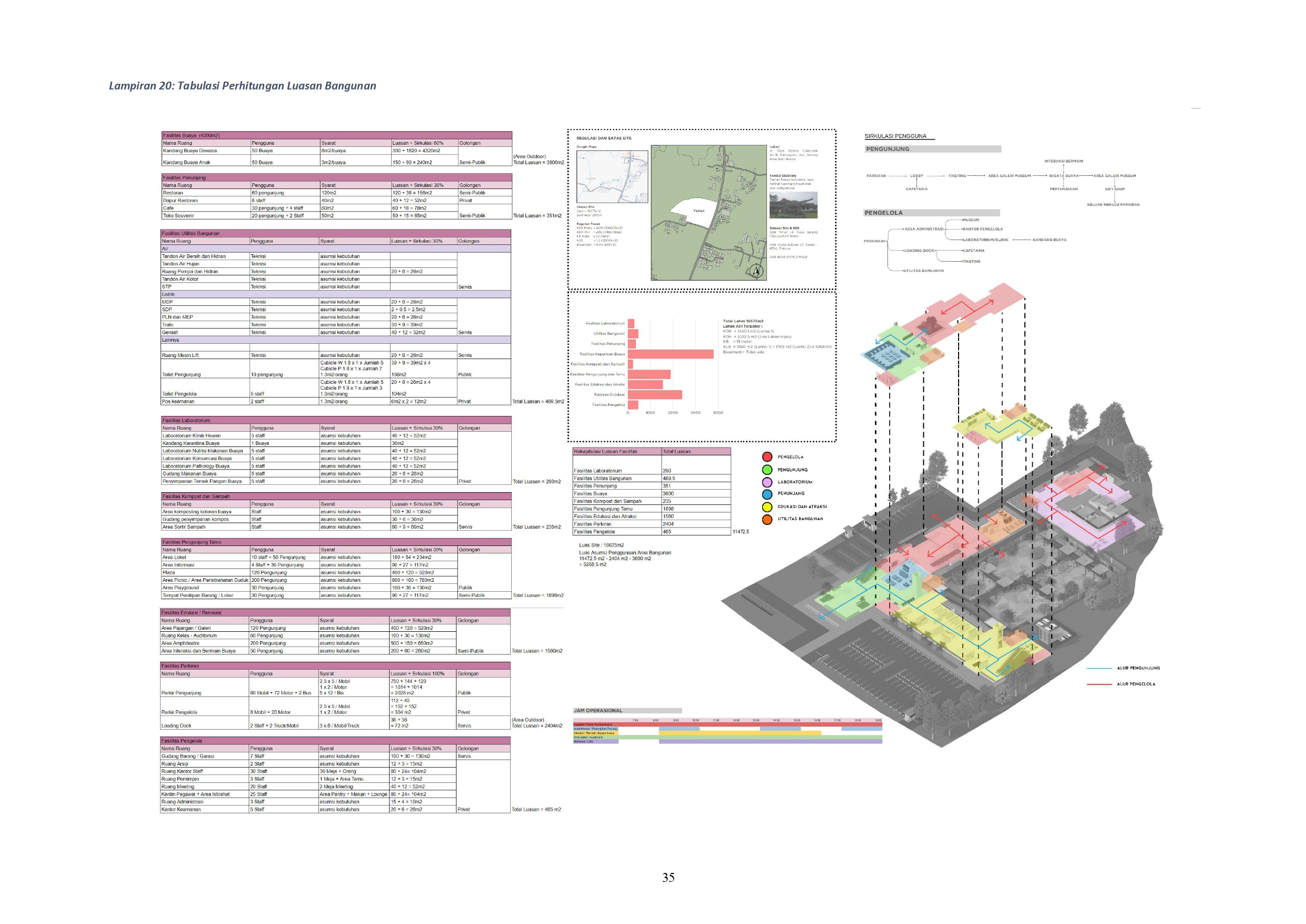Click the red Alur Pengelola legend line
Image resolution: width=1306 pixels, height=924 pixels.
(x=1099, y=684)
